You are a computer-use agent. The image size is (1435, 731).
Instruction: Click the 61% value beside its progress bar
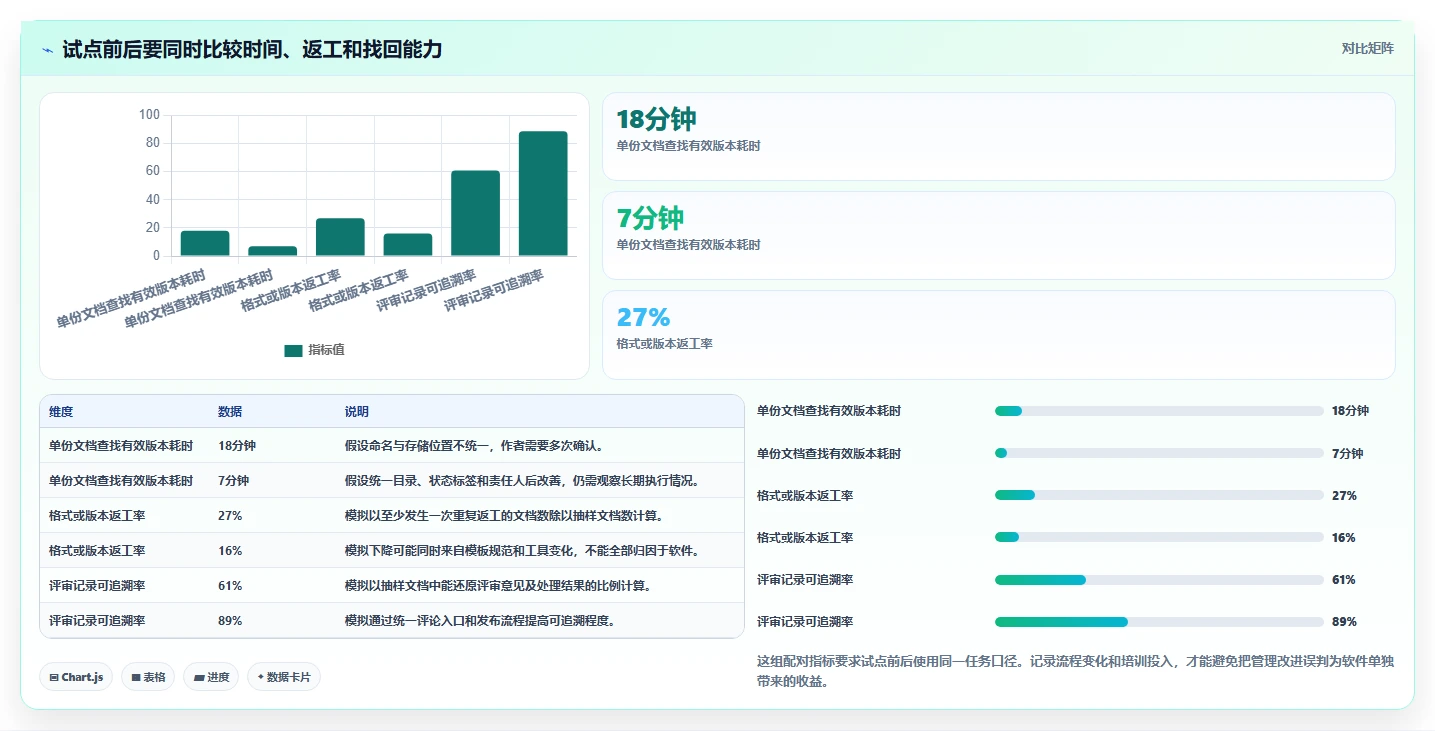(1344, 580)
